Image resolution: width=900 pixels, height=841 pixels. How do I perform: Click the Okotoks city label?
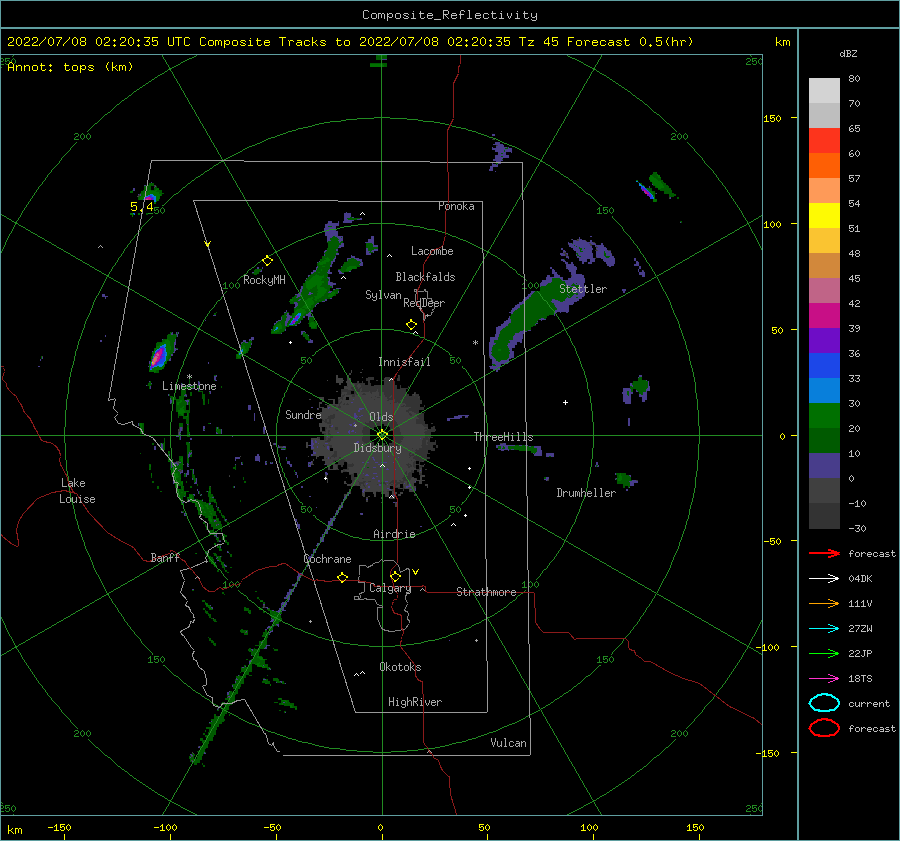(x=400, y=667)
